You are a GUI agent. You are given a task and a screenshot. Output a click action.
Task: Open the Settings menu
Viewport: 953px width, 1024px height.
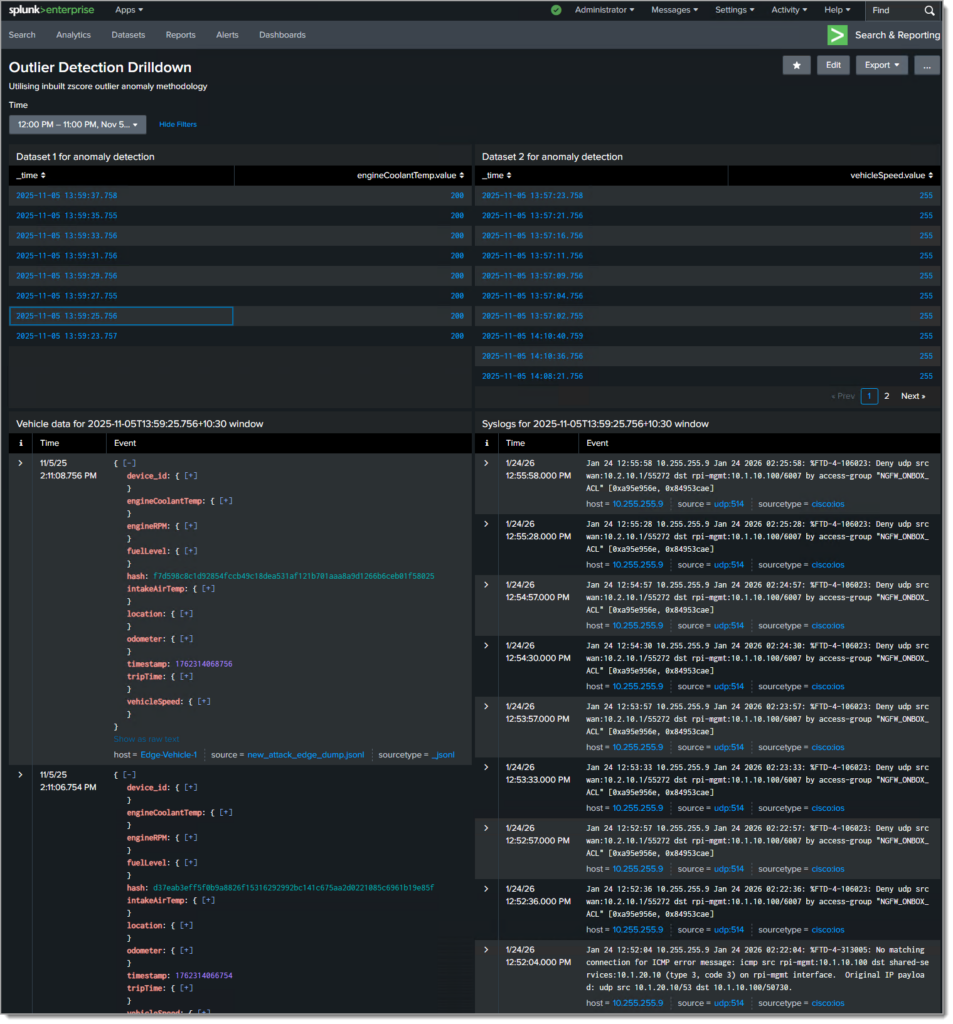click(x=734, y=10)
